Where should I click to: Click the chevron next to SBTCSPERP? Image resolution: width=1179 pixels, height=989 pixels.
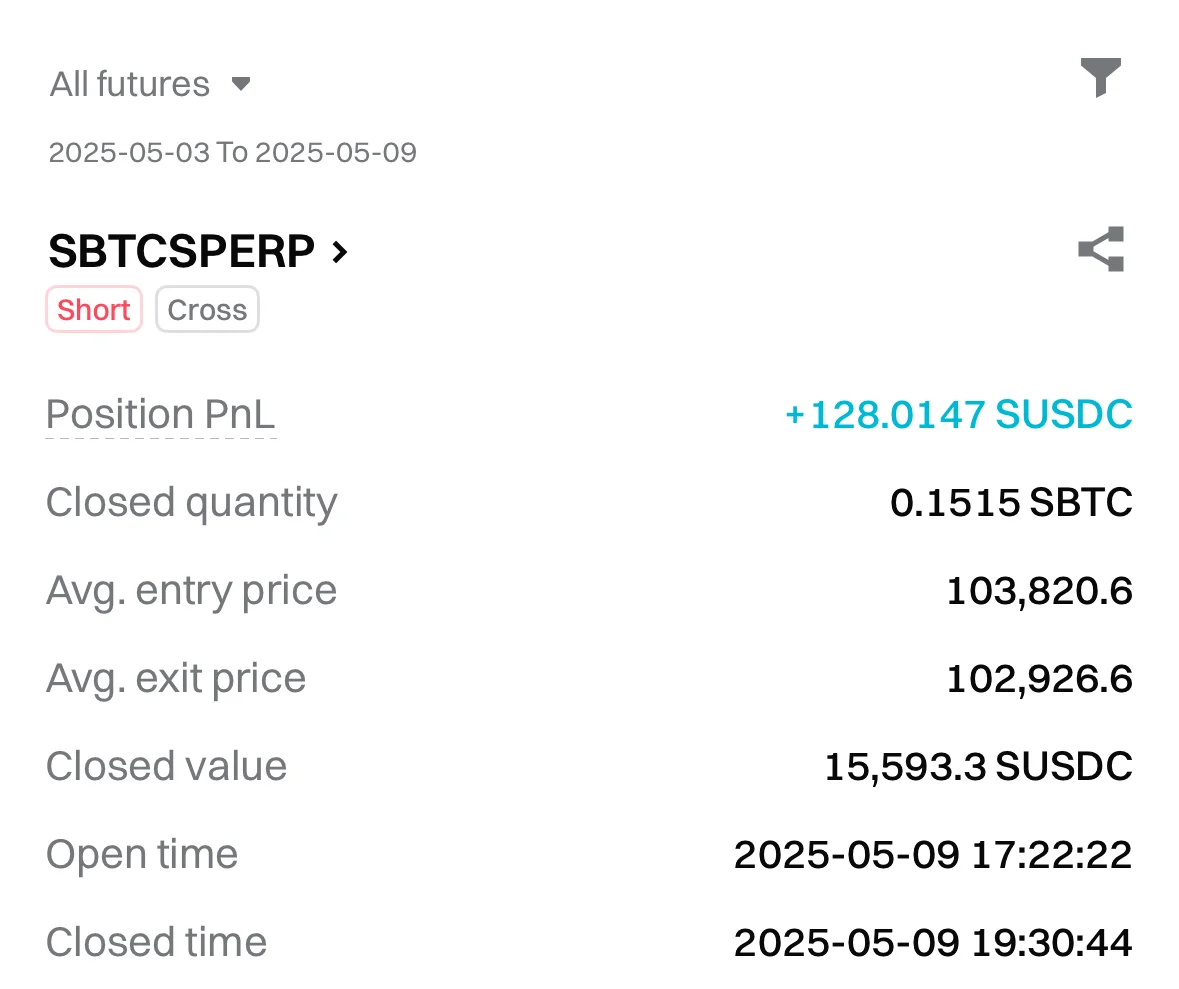tap(340, 252)
